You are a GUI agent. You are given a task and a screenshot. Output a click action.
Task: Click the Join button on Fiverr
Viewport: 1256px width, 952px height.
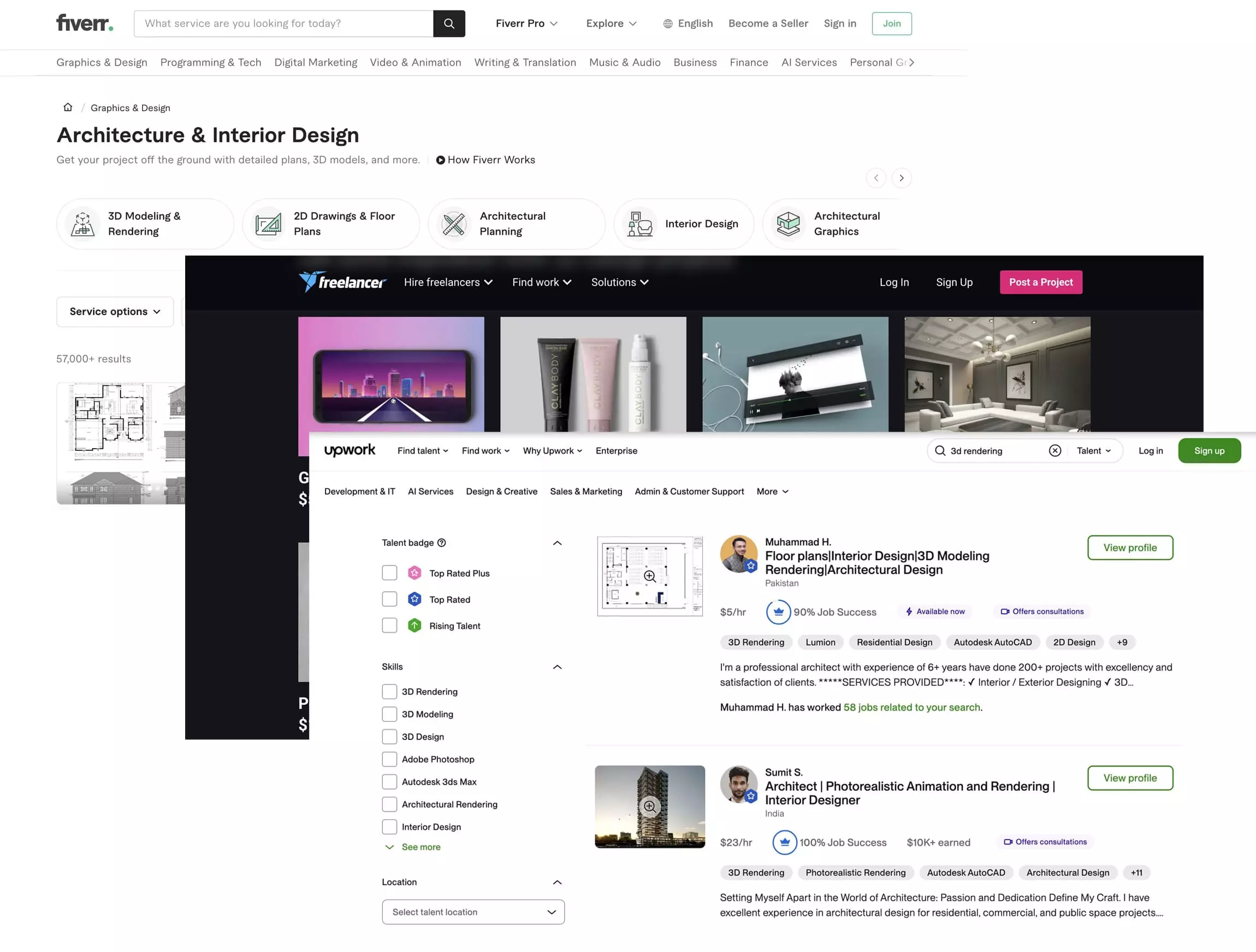coord(891,23)
